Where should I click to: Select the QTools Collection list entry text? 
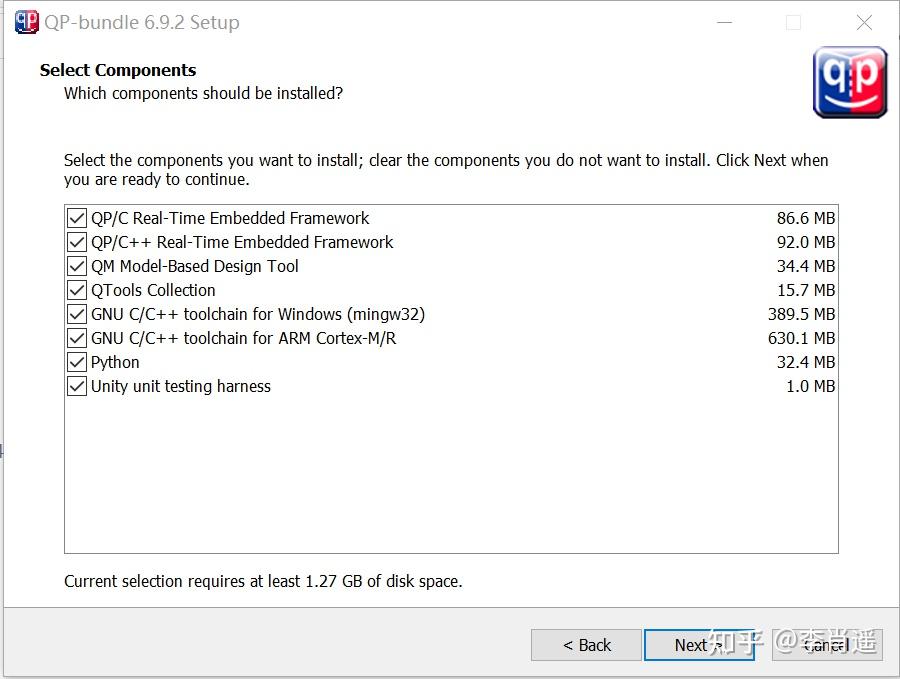point(153,290)
